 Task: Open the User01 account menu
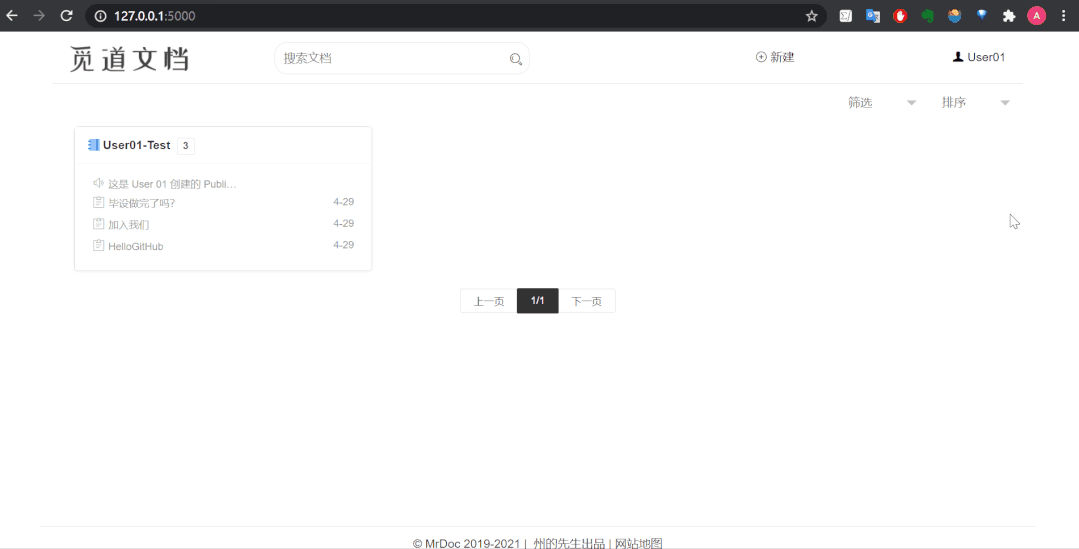point(979,57)
